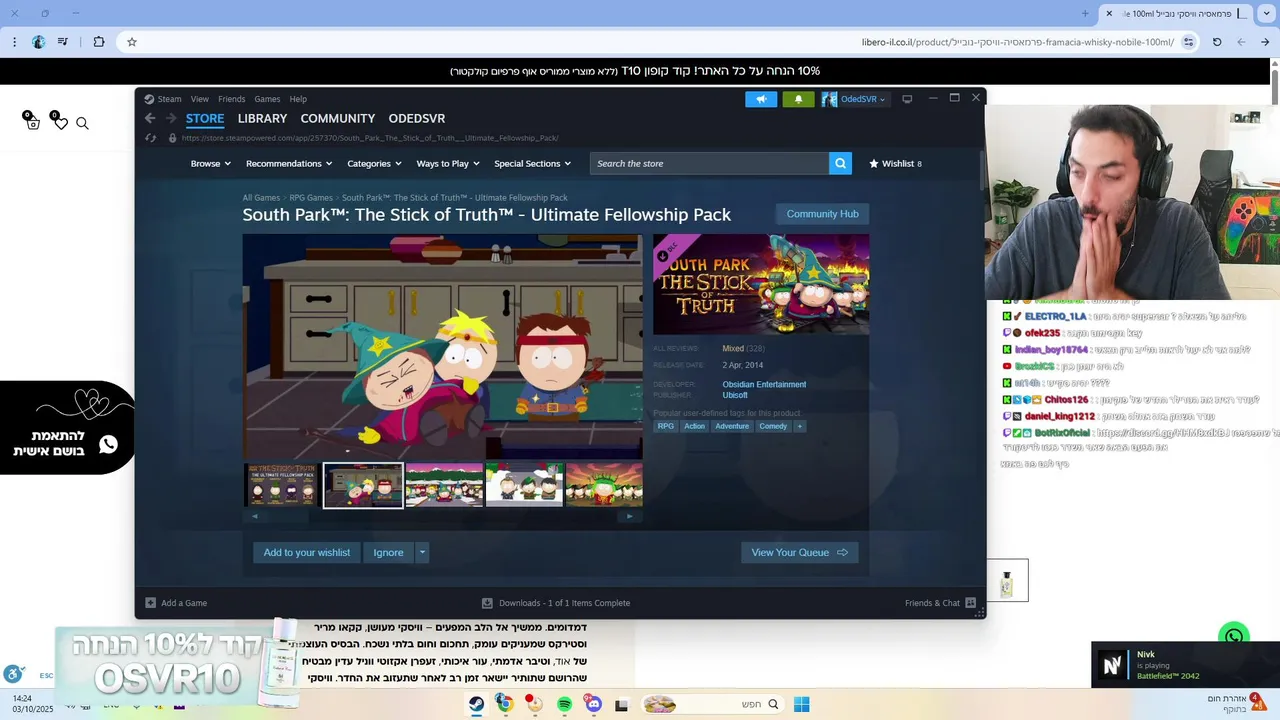Reload the Steam store page

click(x=150, y=138)
